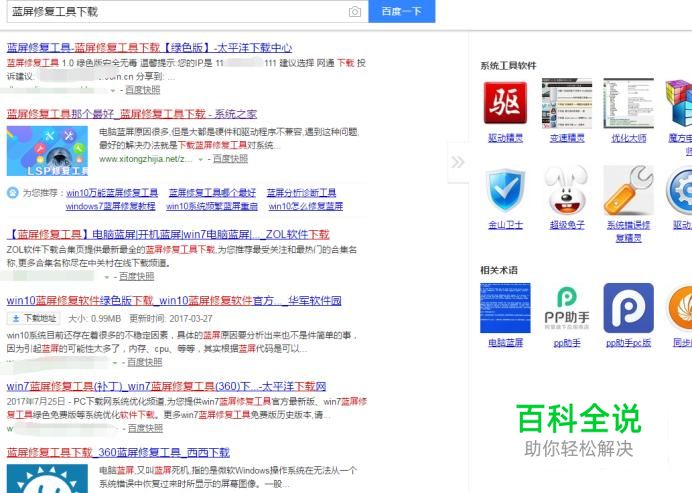Click the 大小: 0.99MB text
Screen dimensions: 692x493
[94, 318]
